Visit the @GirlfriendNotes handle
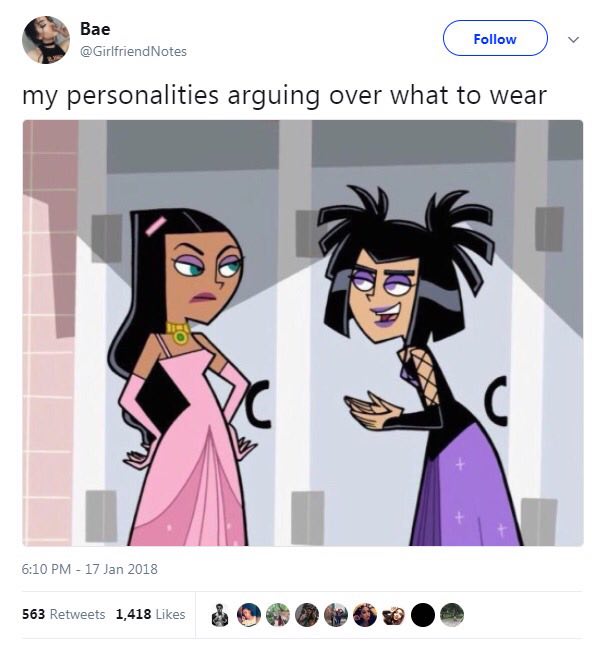 click(133, 51)
